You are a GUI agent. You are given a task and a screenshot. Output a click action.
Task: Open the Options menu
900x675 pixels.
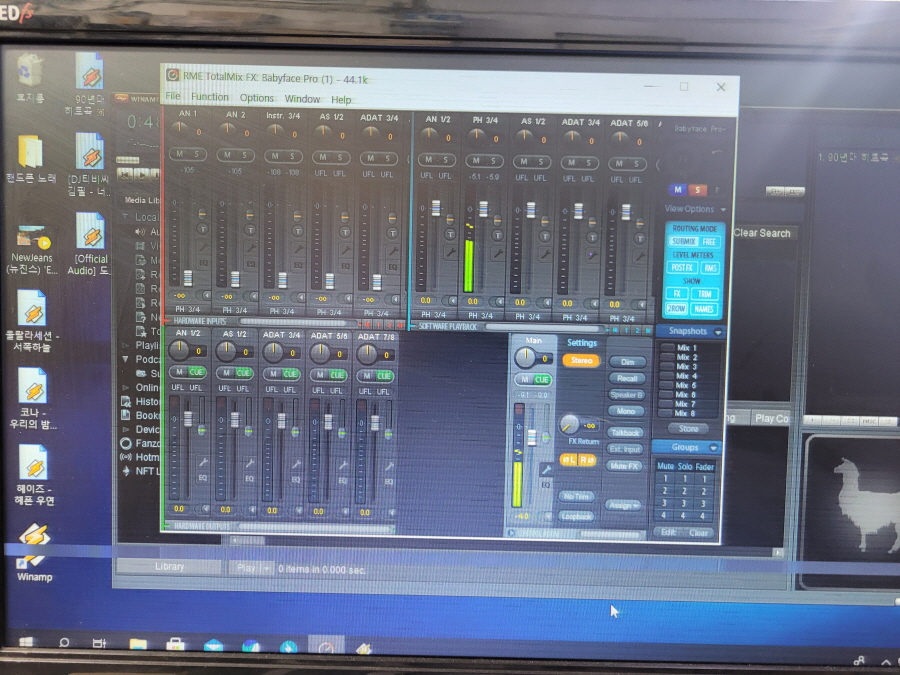(257, 98)
